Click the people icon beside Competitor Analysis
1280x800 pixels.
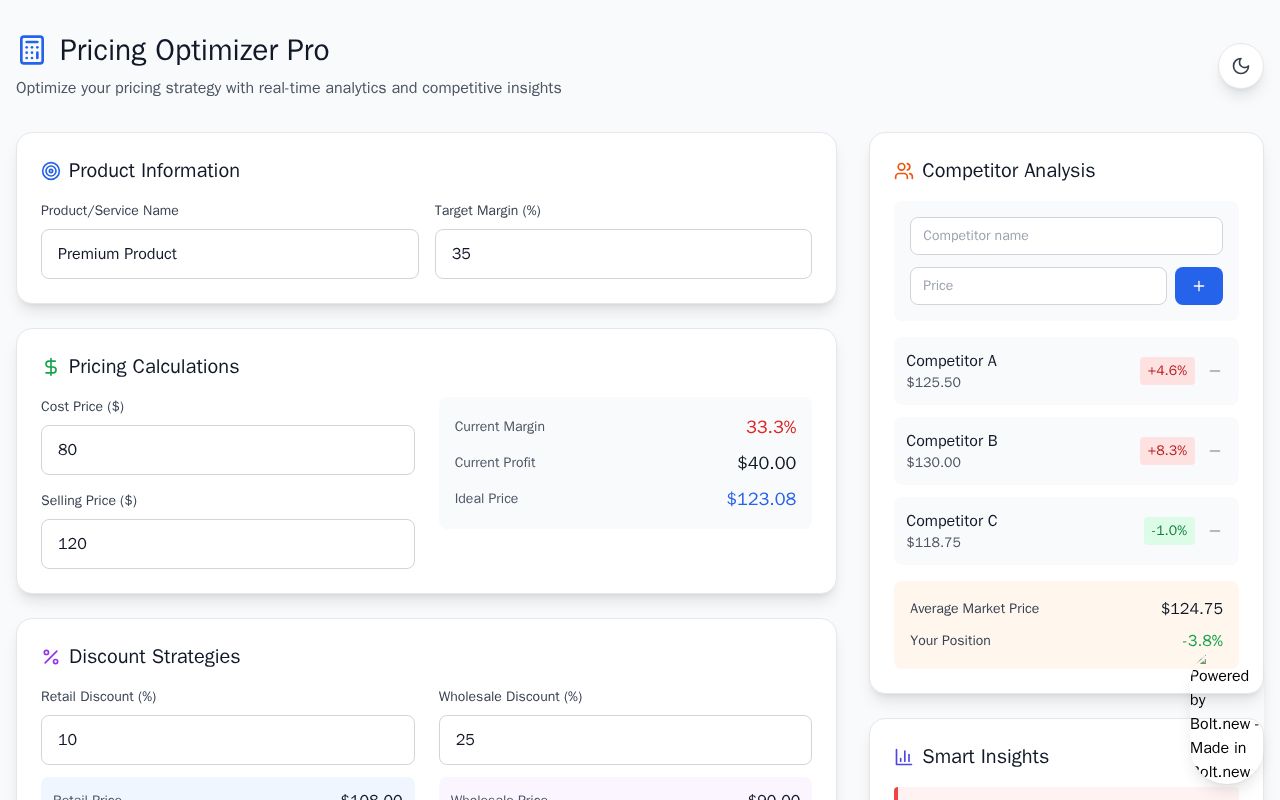904,171
